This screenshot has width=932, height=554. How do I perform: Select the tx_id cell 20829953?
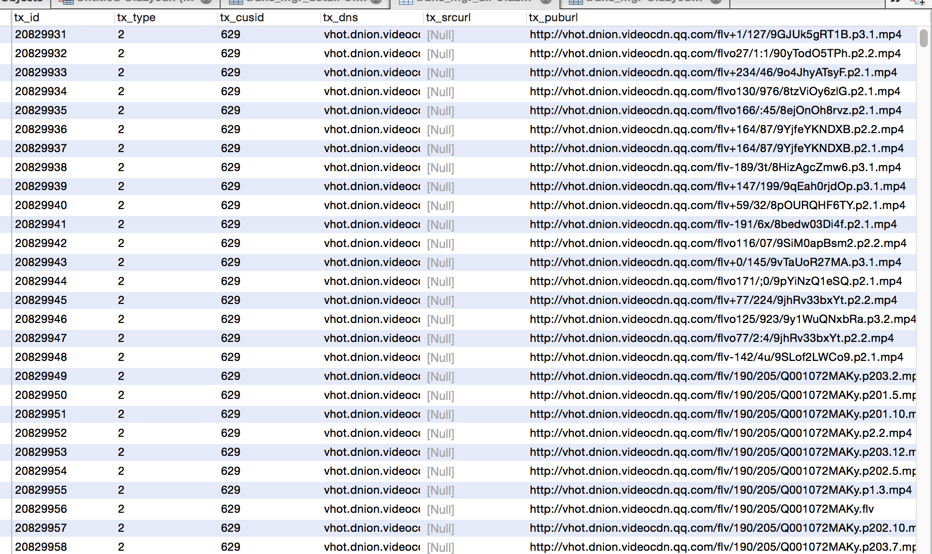click(40, 452)
